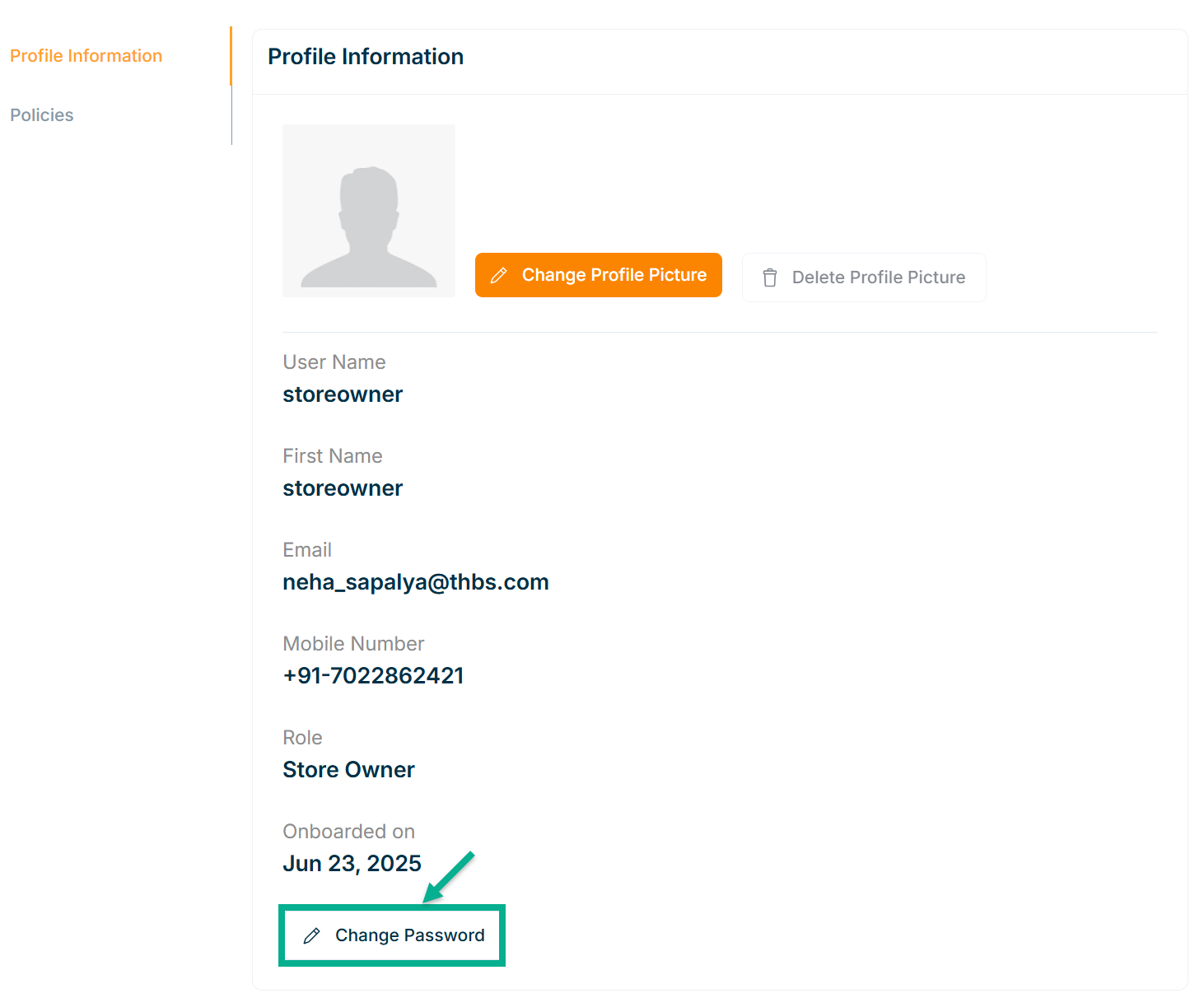This screenshot has width=1204, height=998.
Task: Click the storeowner value under User Name
Action: coord(343,394)
